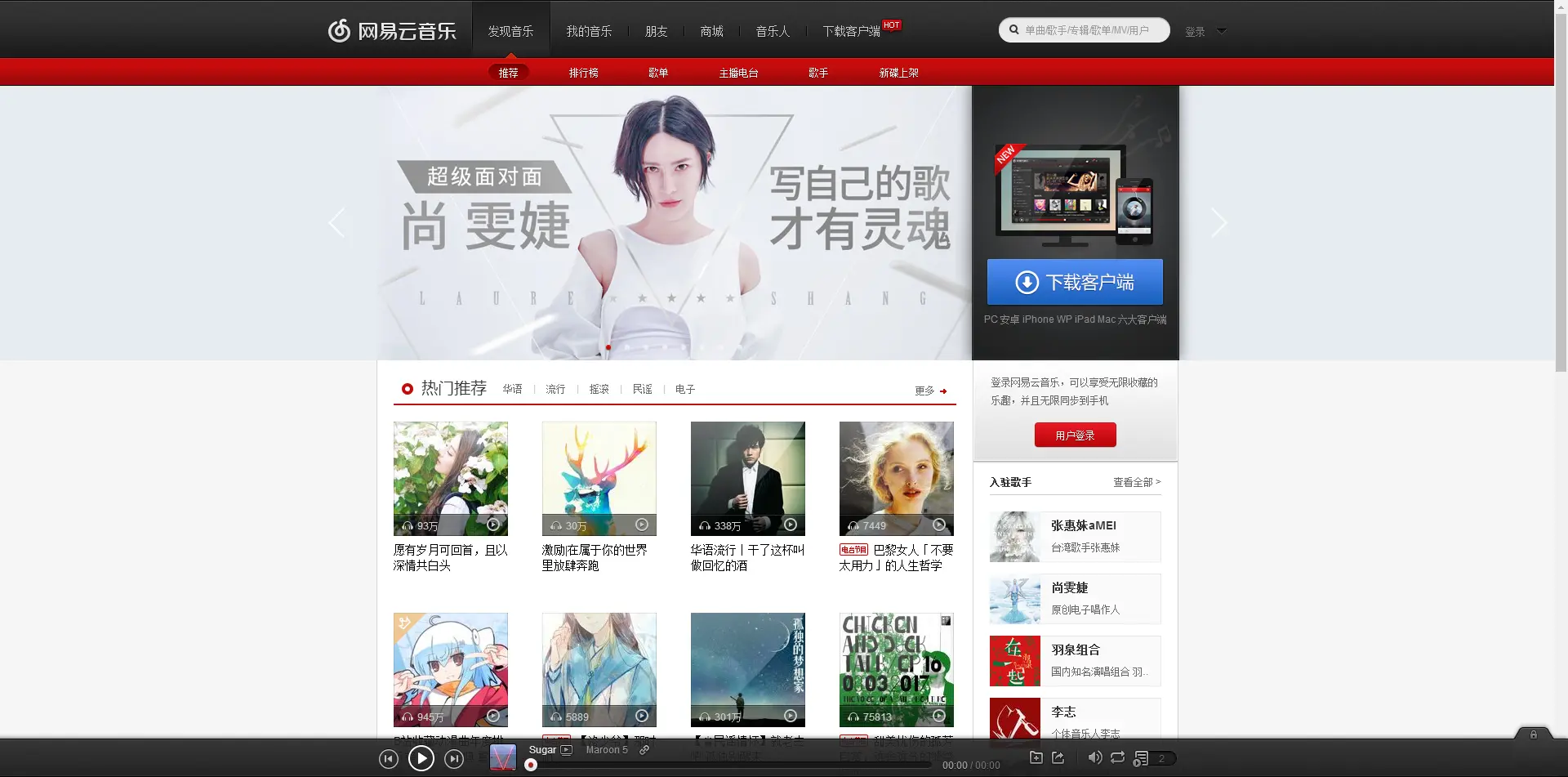This screenshot has height=777, width=1568.
Task: Expand the 登录 dropdown arrow
Action: (x=1222, y=31)
